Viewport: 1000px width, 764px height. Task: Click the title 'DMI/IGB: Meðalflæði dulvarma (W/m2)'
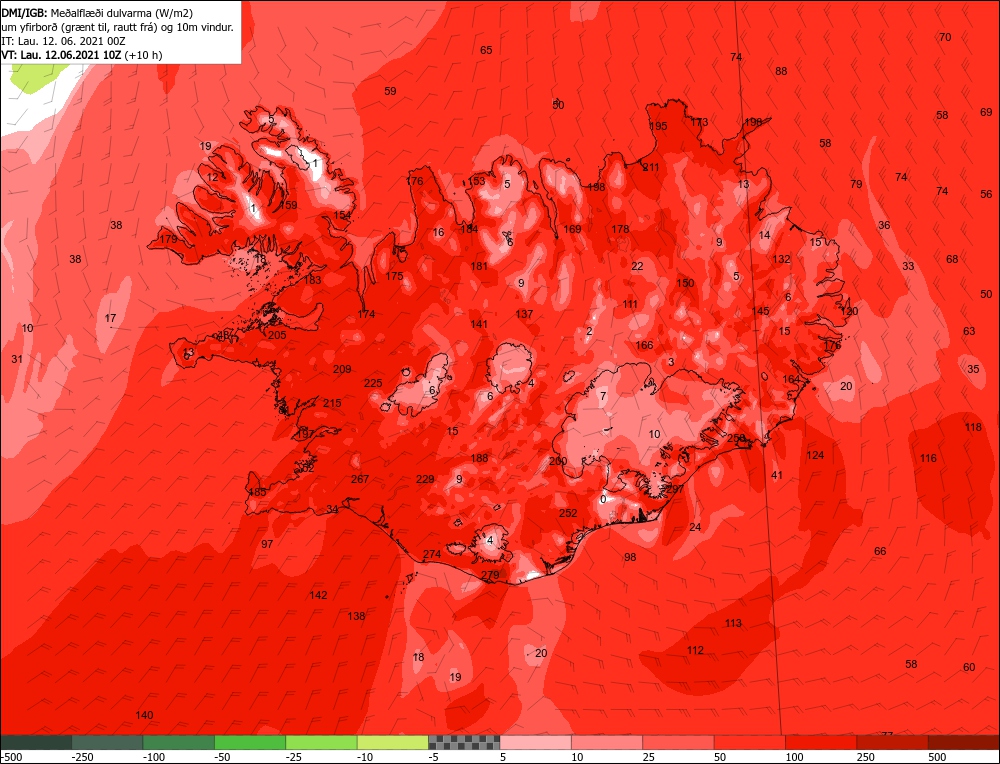pos(97,13)
